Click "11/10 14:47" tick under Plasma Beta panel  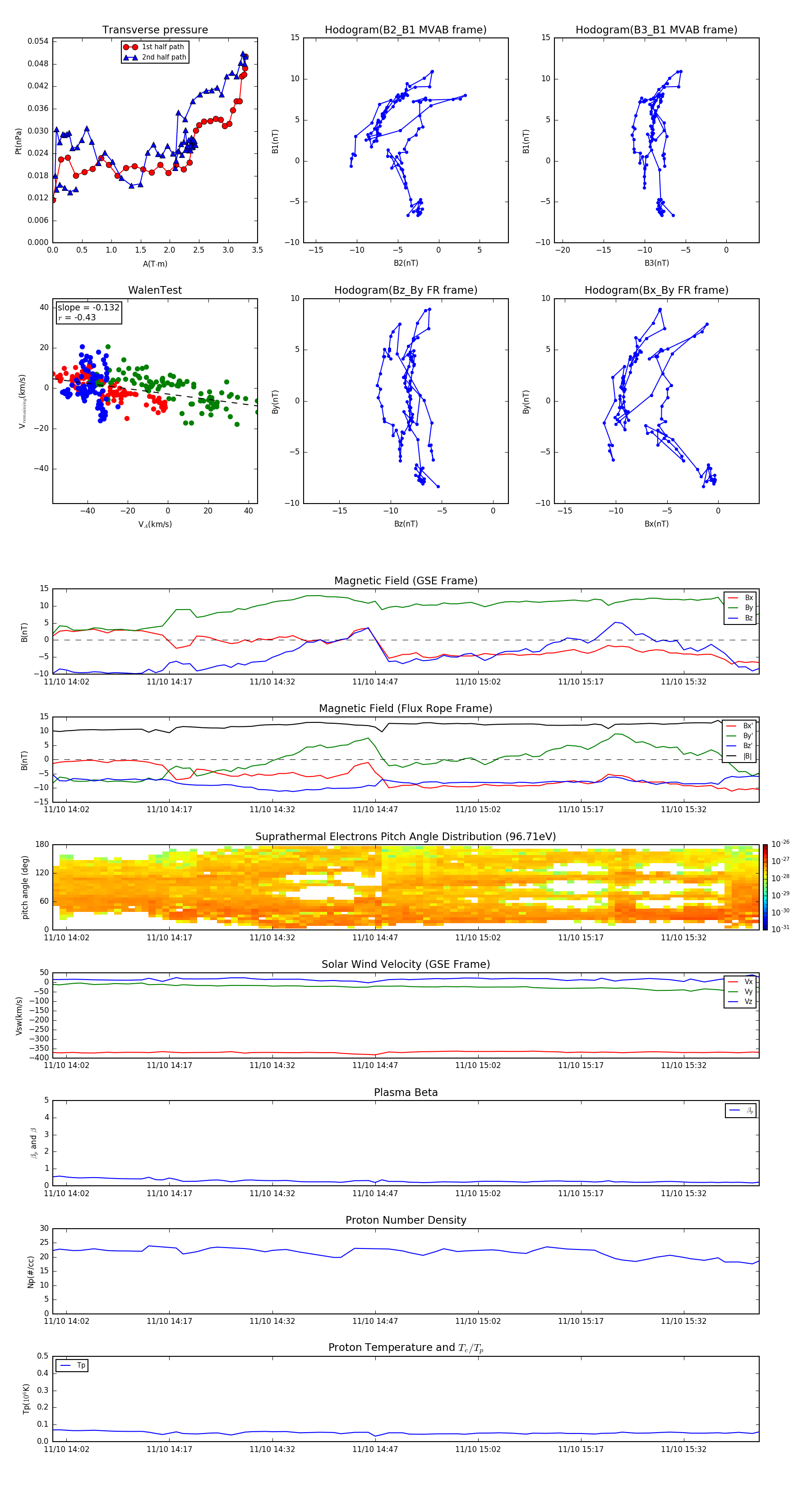click(375, 1193)
